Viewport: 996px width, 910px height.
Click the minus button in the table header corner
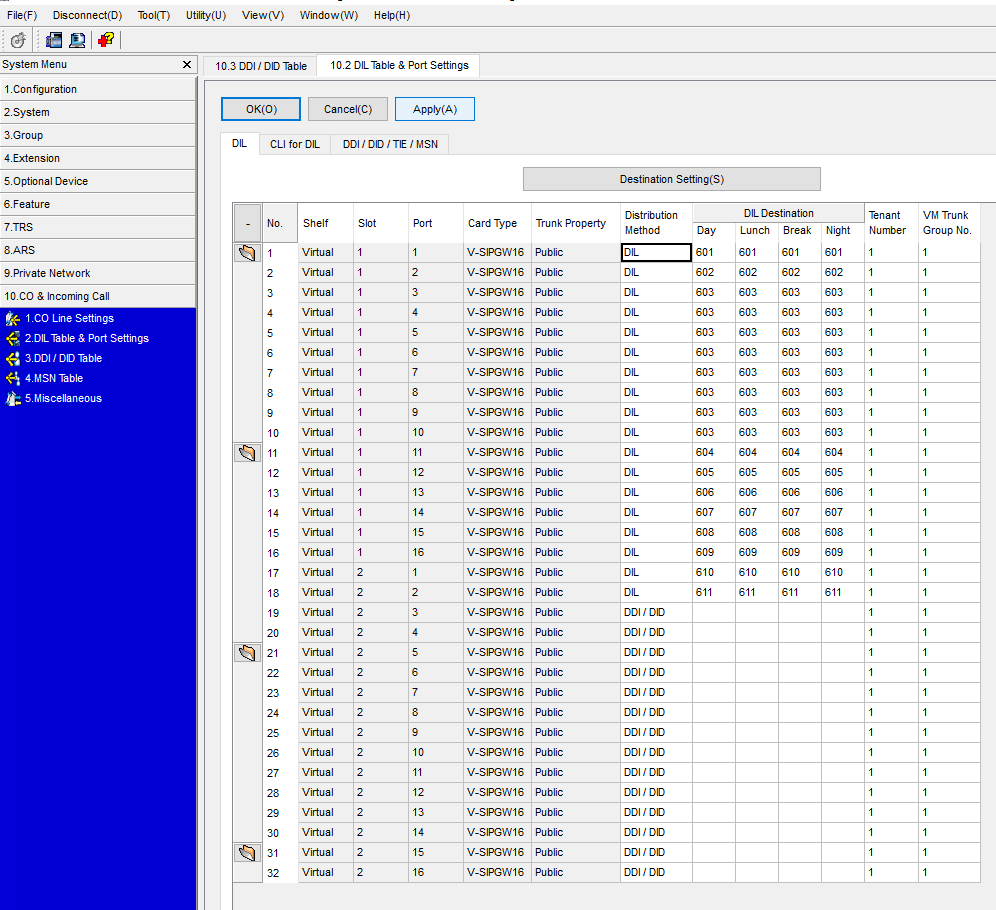pyautogui.click(x=247, y=224)
